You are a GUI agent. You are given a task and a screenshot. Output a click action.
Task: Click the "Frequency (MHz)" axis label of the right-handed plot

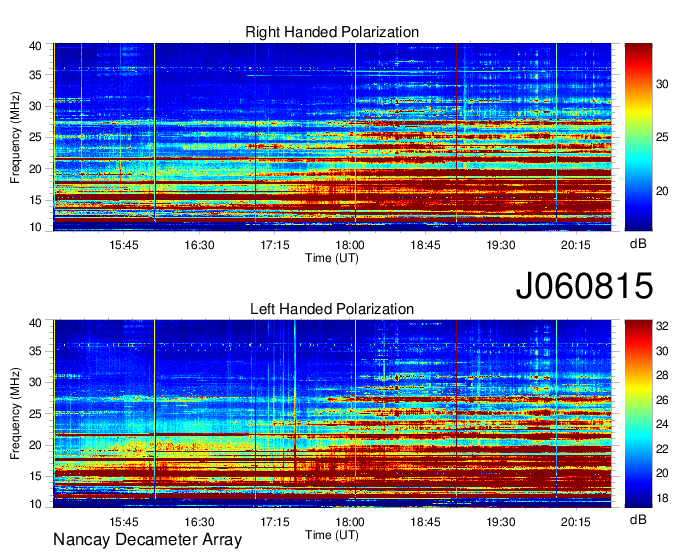tap(15, 137)
